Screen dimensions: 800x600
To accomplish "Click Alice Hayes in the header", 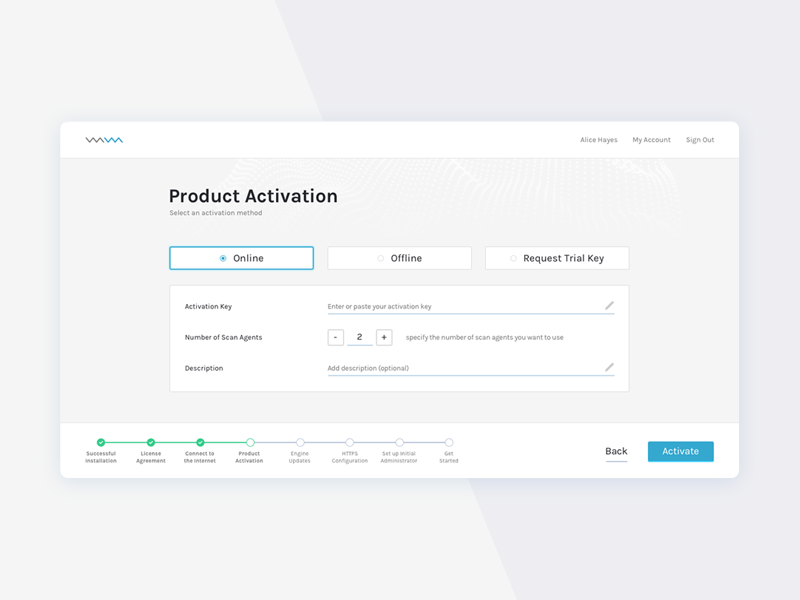I will pyautogui.click(x=598, y=140).
